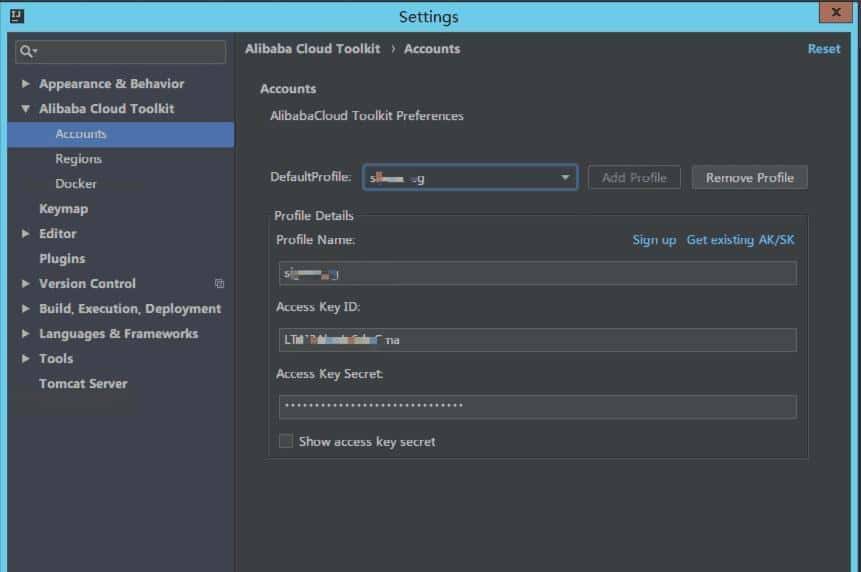Expand the Editor settings section

[x=25, y=234]
